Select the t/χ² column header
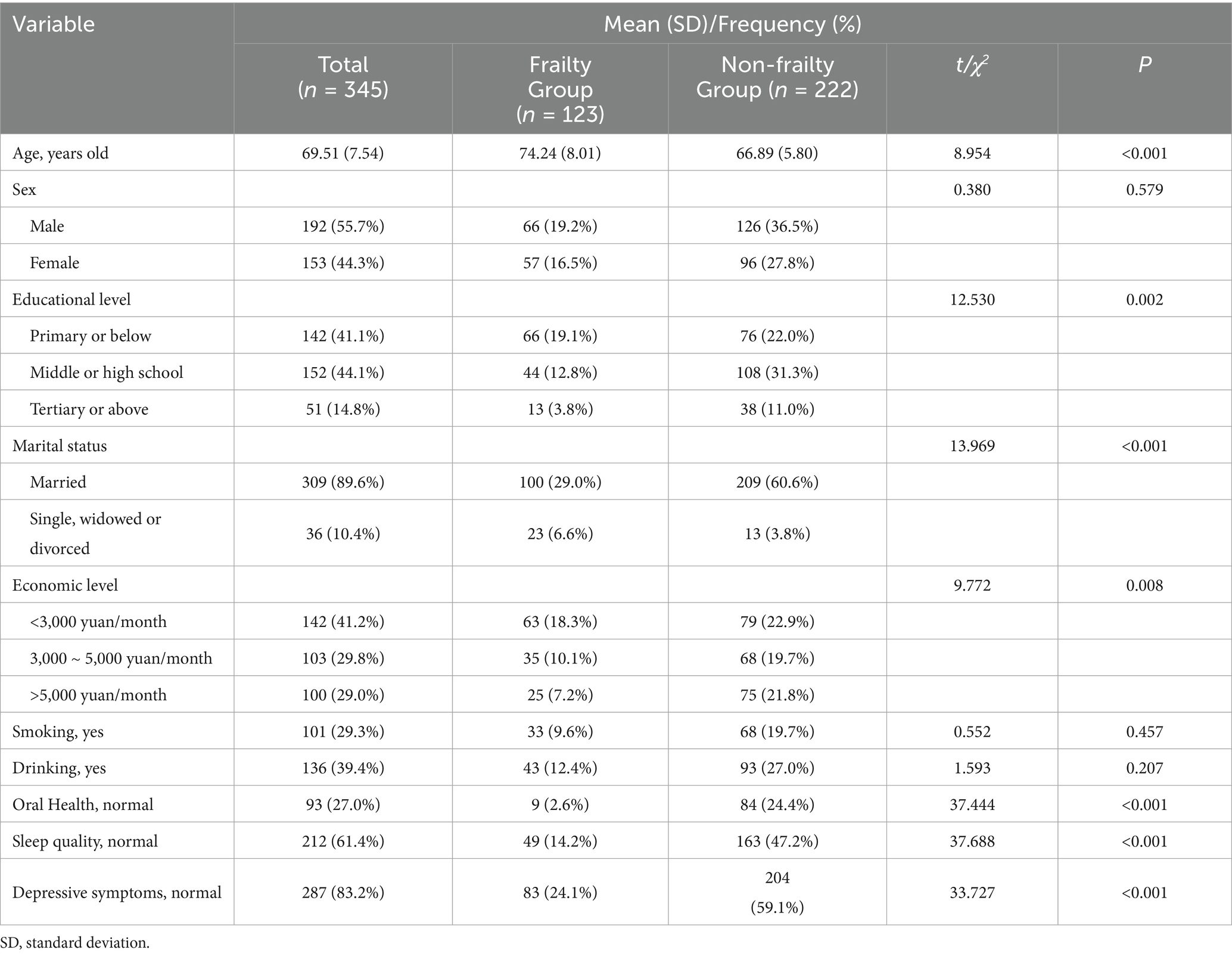Screen dimensions: 1232x956 [x=972, y=64]
